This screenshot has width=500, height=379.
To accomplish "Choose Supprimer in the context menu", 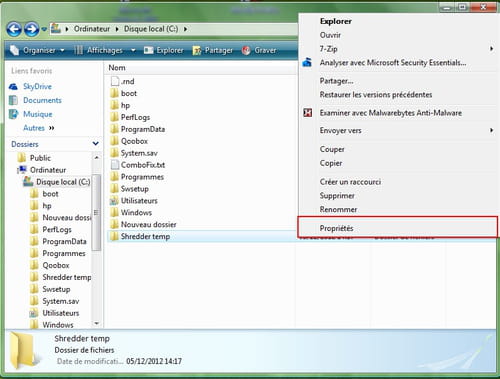I will click(x=337, y=196).
